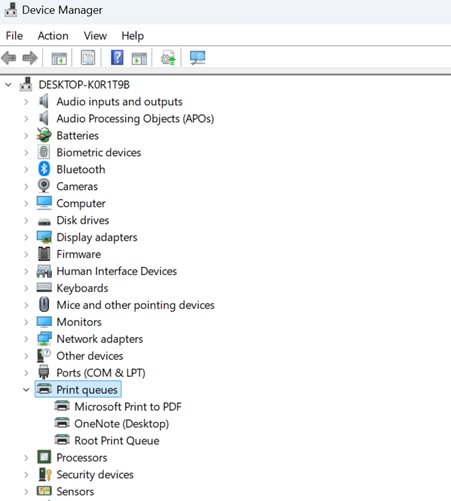Select the Cameras tree item
The width and height of the screenshot is (451, 501).
pos(77,186)
